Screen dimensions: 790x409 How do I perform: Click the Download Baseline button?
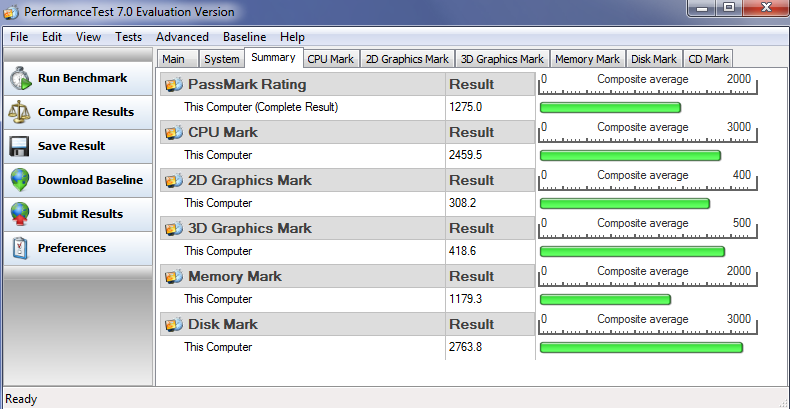(78, 180)
